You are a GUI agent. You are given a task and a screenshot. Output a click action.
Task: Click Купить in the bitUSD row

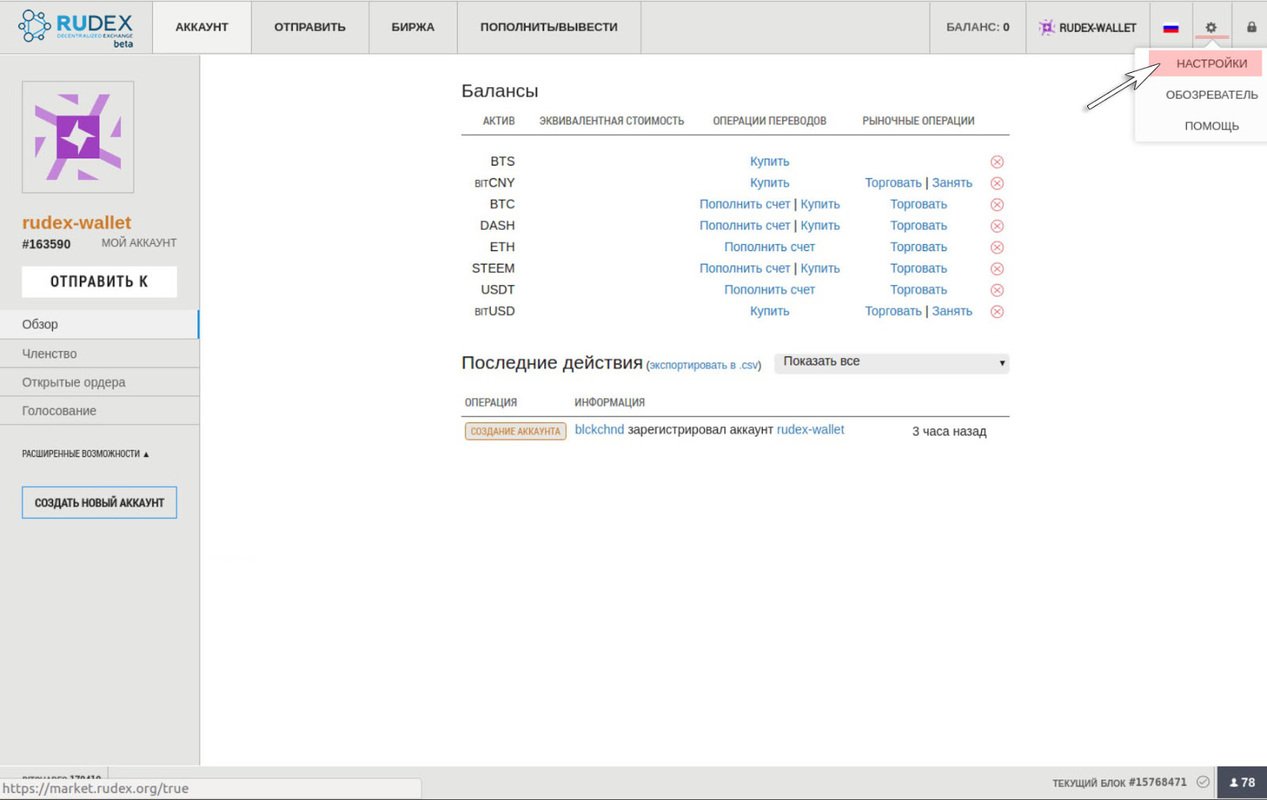[770, 311]
